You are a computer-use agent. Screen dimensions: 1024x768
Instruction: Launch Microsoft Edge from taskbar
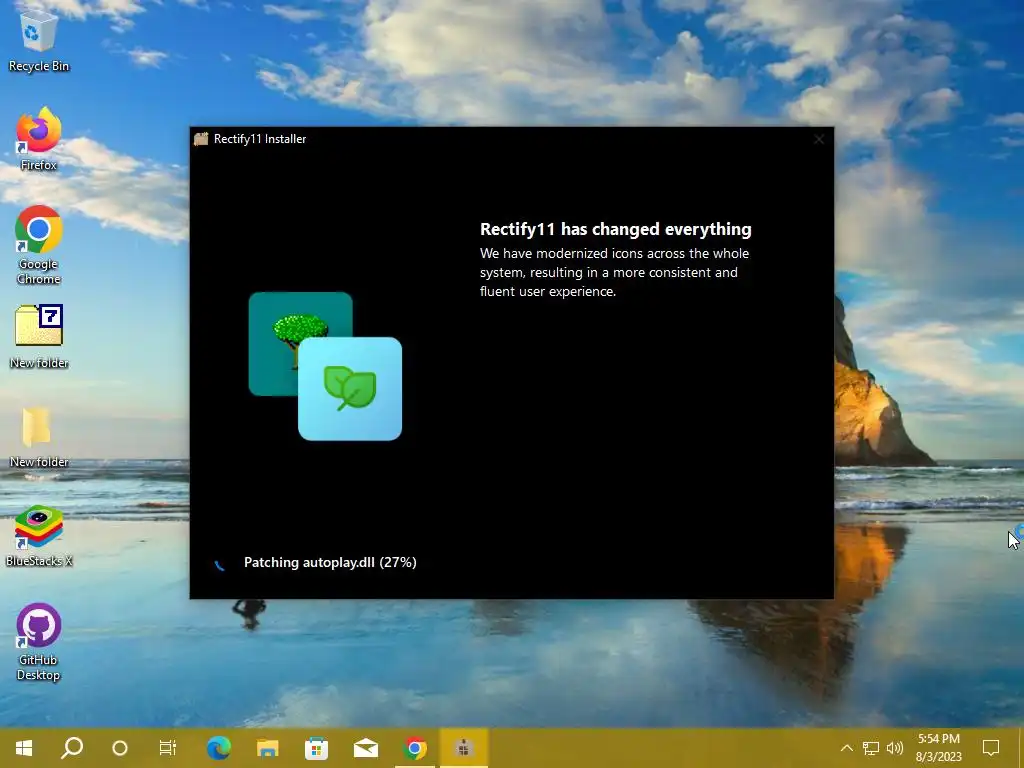pyautogui.click(x=218, y=748)
